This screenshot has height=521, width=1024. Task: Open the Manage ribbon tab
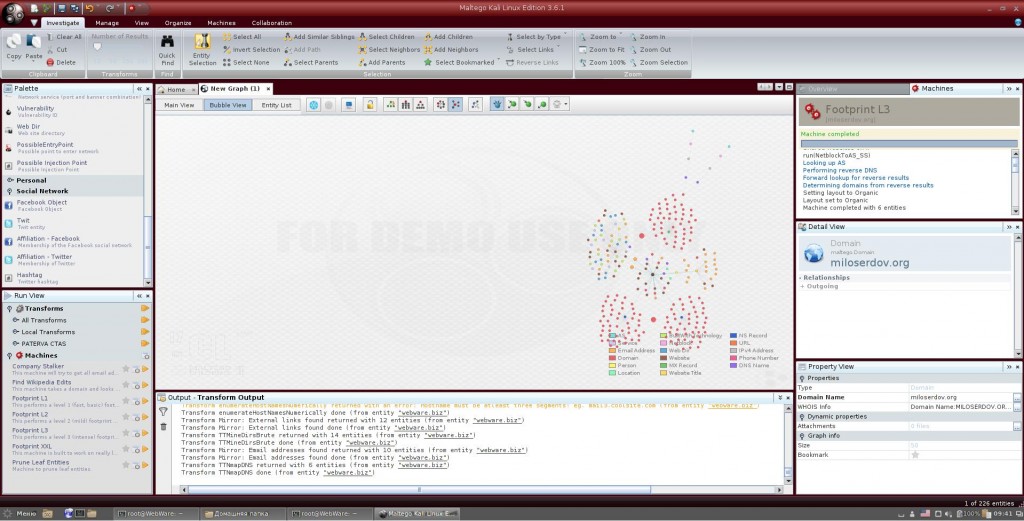tap(107, 23)
